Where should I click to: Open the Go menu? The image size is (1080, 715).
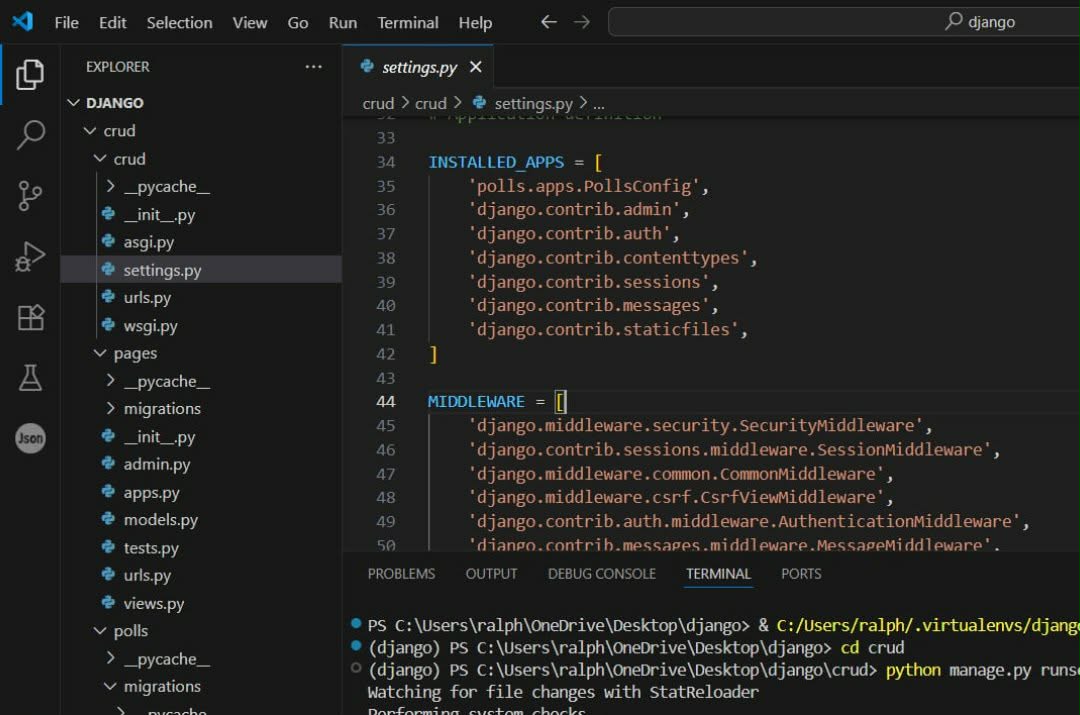[298, 23]
